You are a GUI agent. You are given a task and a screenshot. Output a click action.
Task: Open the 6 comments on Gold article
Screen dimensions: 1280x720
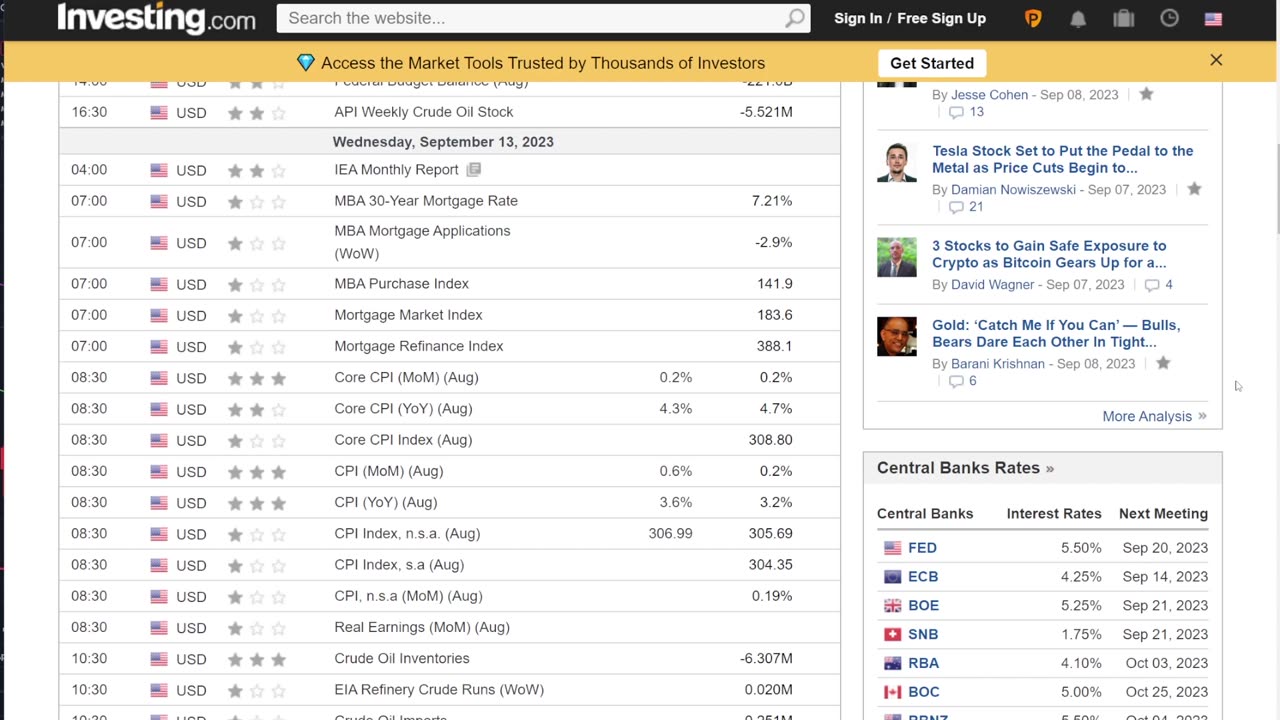[x=962, y=381]
